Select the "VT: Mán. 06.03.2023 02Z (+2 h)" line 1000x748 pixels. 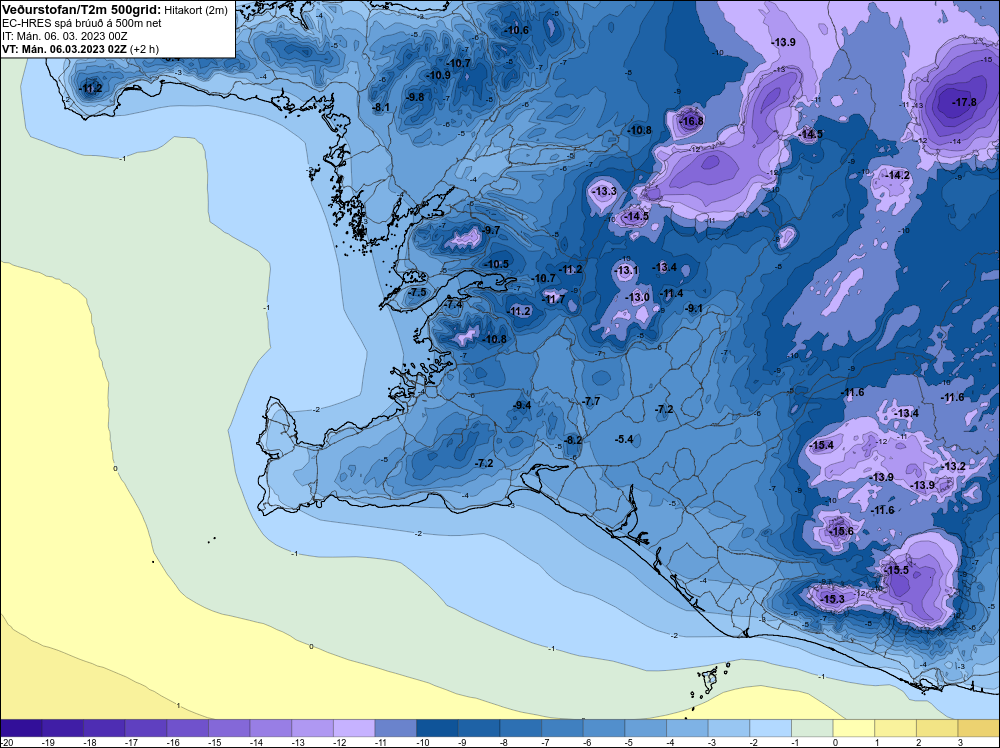80,49
